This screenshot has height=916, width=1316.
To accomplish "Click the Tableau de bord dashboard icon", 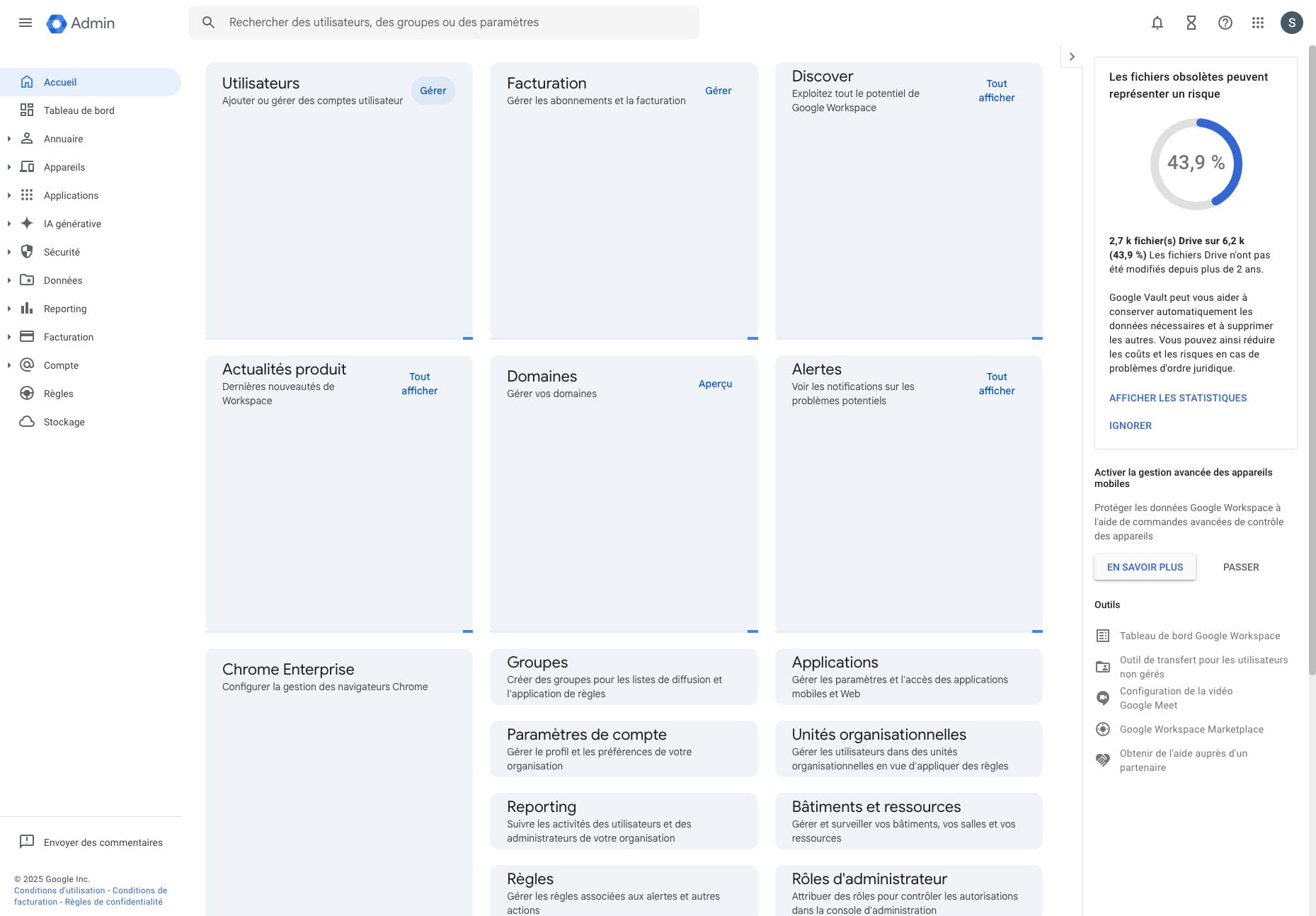I will [x=27, y=110].
